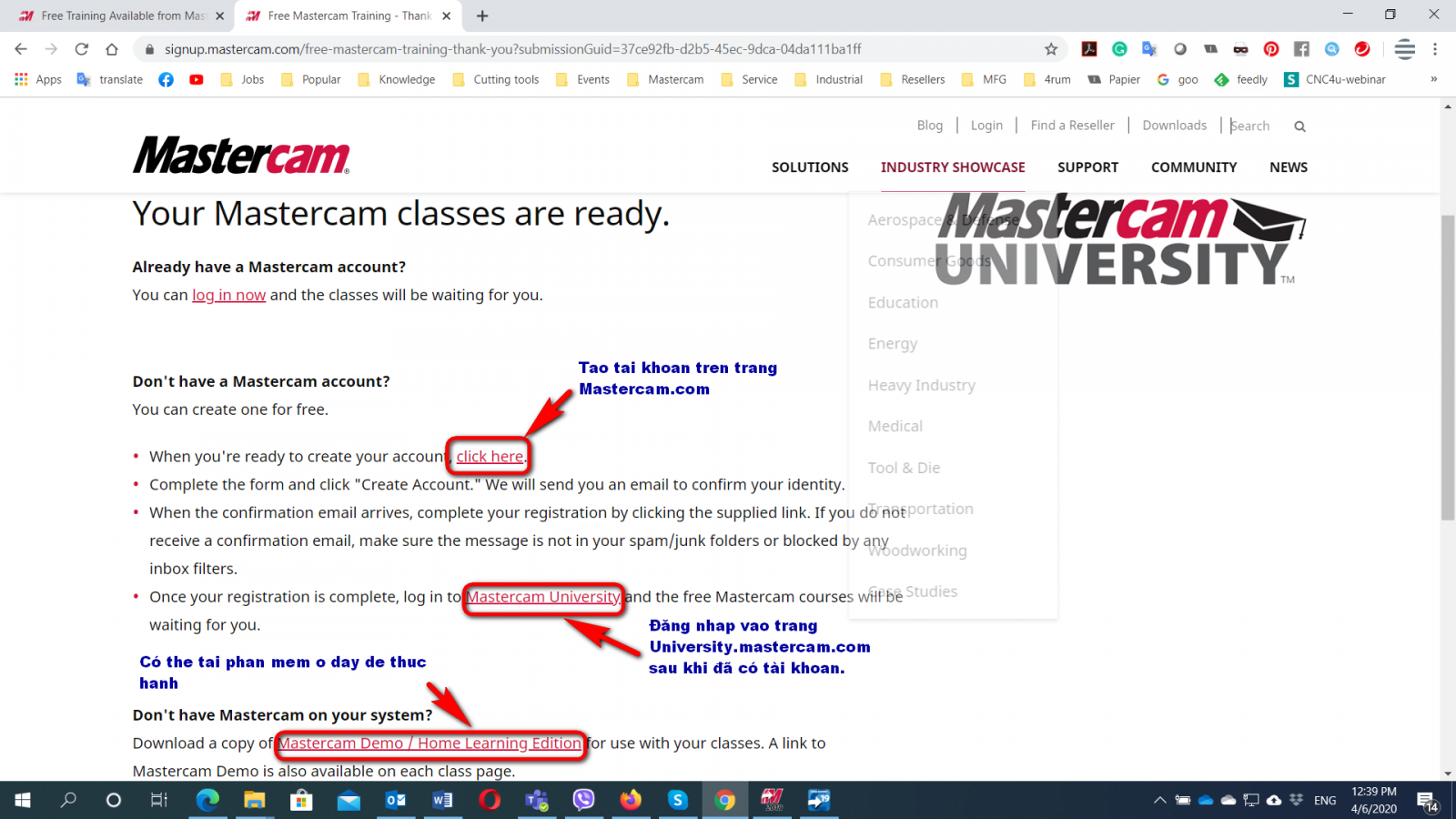Launch Mastercam 2019 from the taskbar
The height and width of the screenshot is (819, 1456).
pyautogui.click(x=773, y=800)
